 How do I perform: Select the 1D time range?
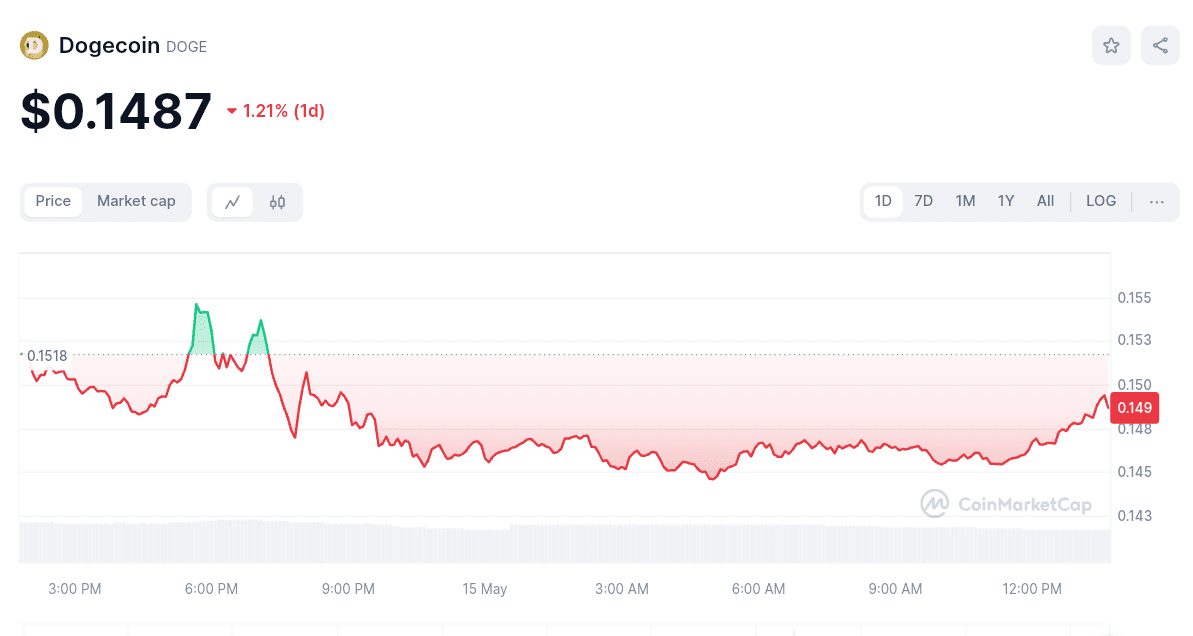click(x=883, y=201)
